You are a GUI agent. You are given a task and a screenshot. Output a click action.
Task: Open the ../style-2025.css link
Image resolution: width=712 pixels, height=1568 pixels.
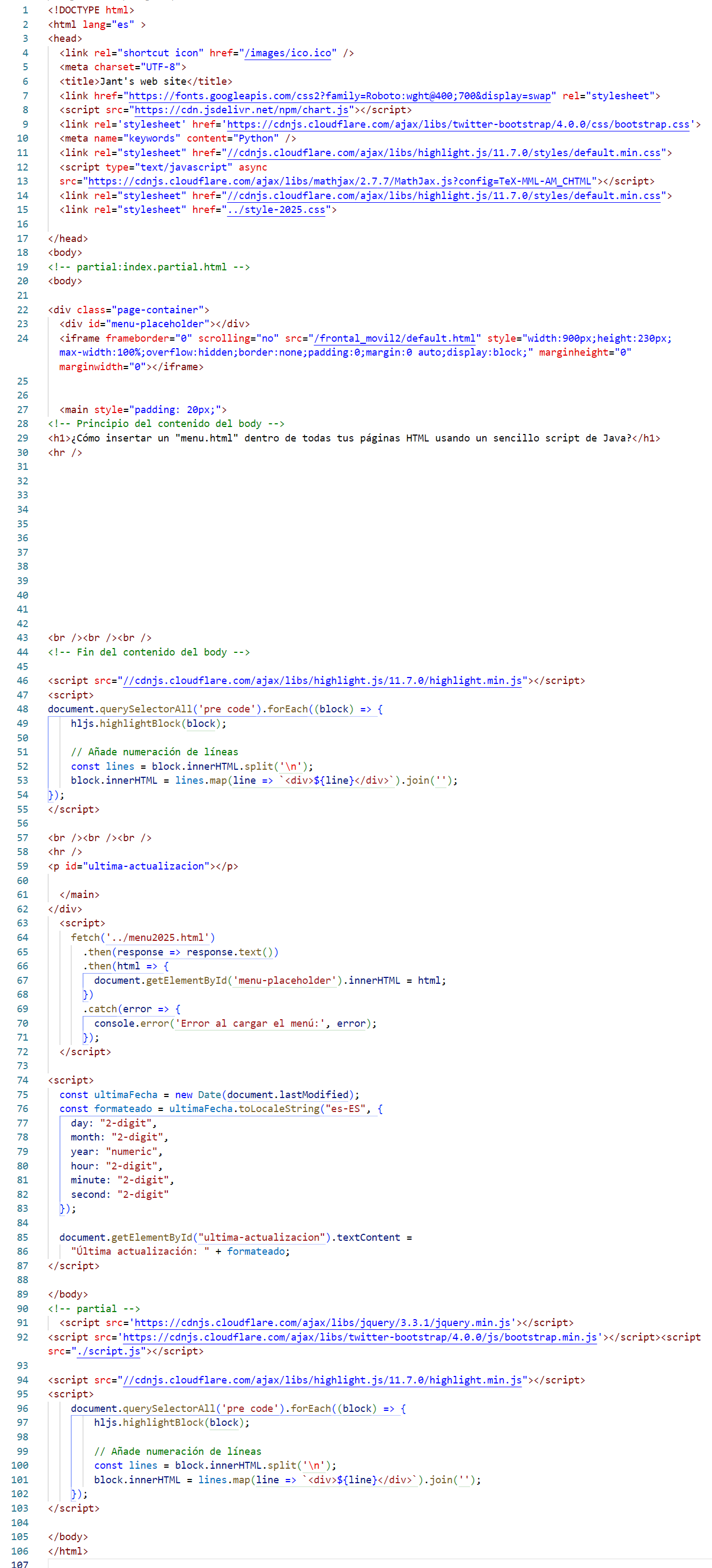click(x=276, y=209)
